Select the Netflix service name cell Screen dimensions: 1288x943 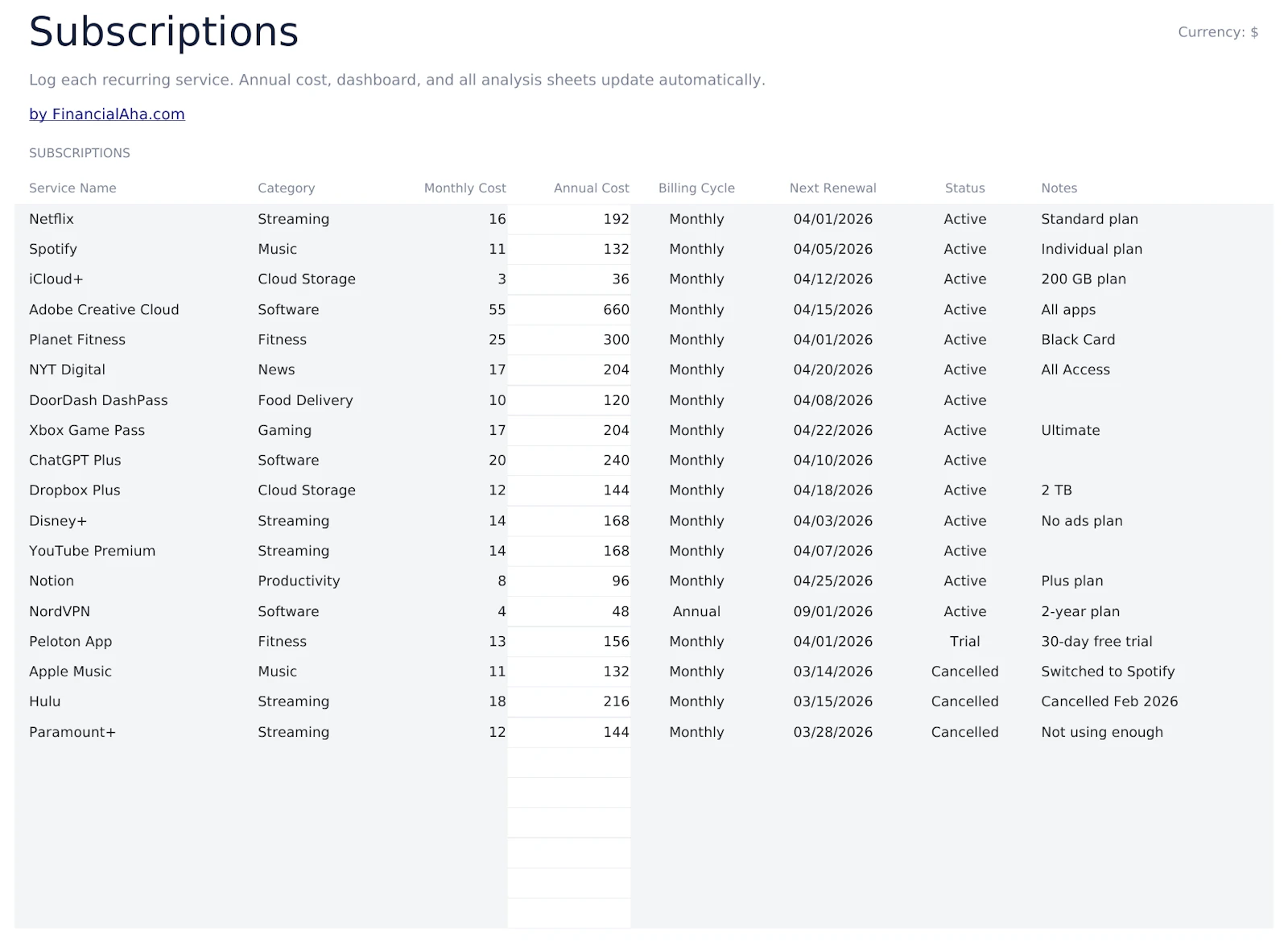(52, 219)
